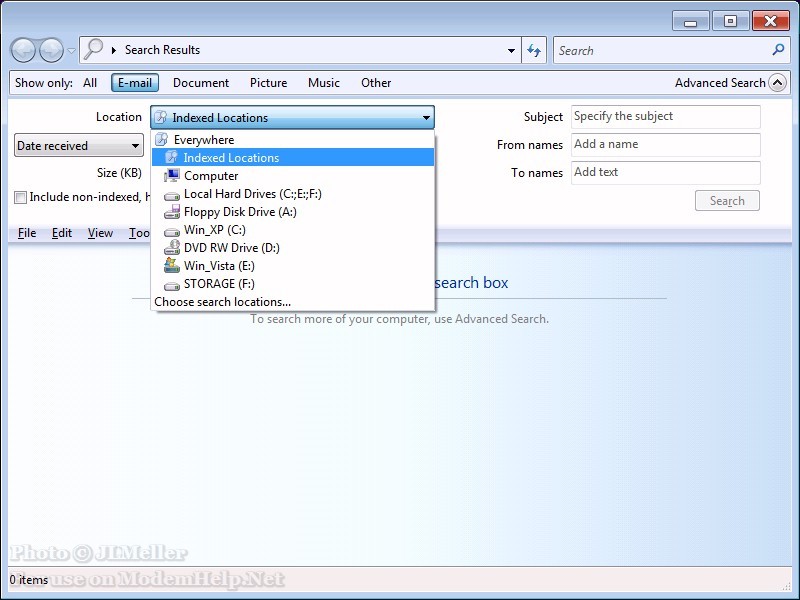800x600 pixels.
Task: Filter results by Picture
Action: [x=268, y=83]
